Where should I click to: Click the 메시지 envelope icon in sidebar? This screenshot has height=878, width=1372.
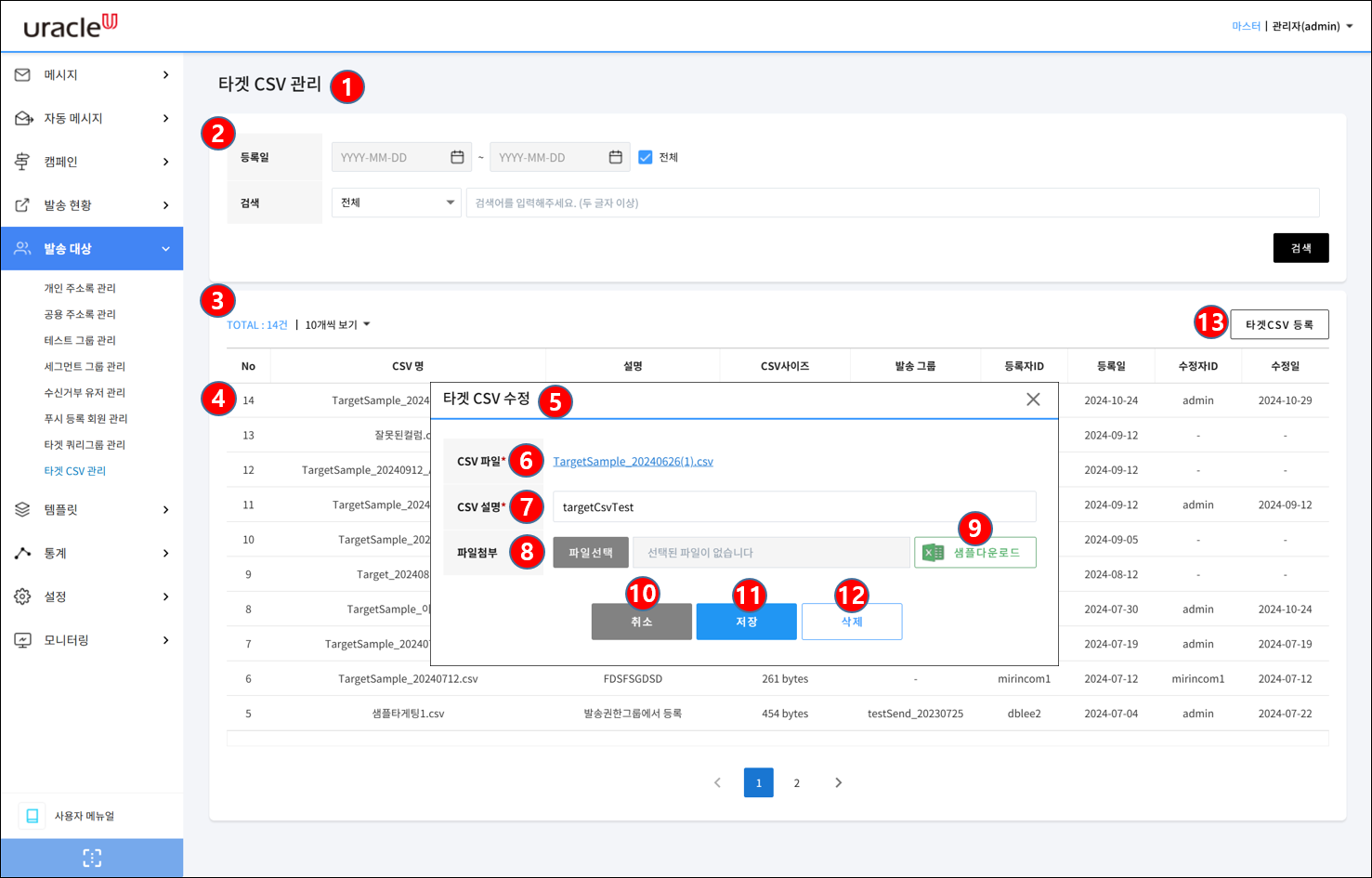pyautogui.click(x=22, y=74)
